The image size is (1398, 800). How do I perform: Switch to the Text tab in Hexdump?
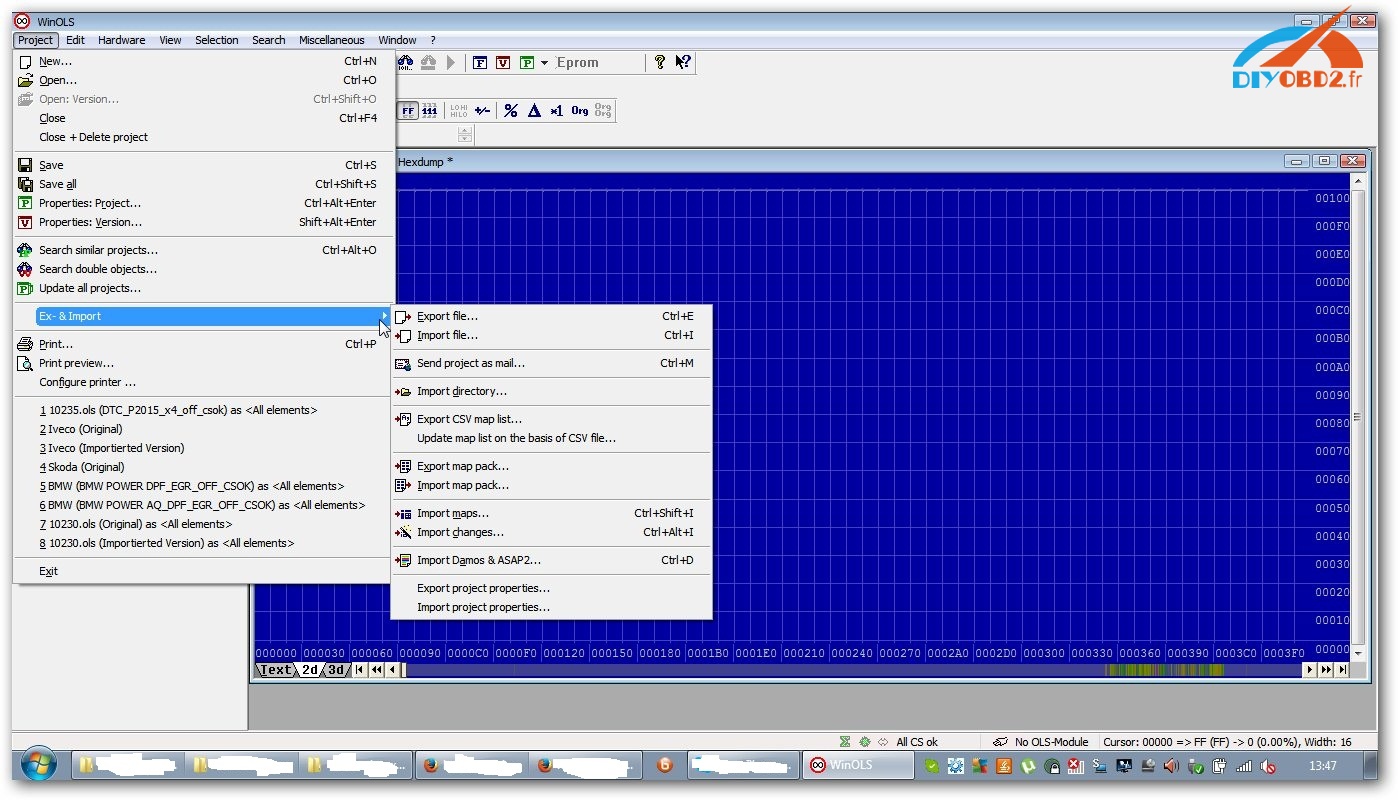276,670
